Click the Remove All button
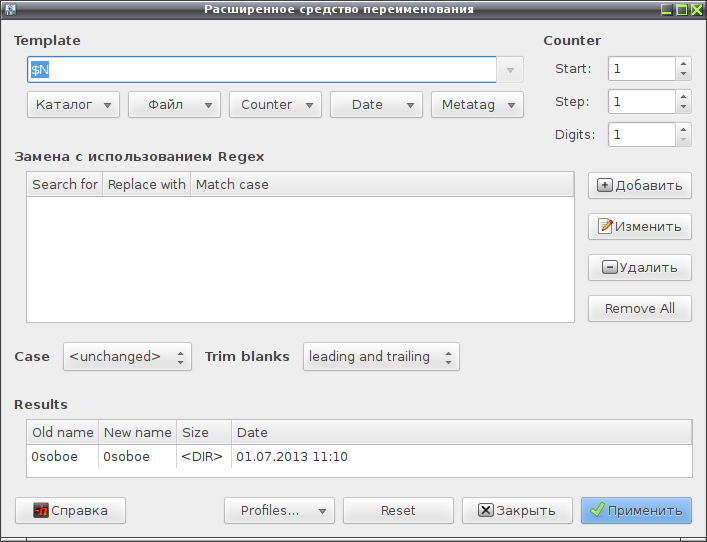This screenshot has height=542, width=707. pyautogui.click(x=639, y=308)
